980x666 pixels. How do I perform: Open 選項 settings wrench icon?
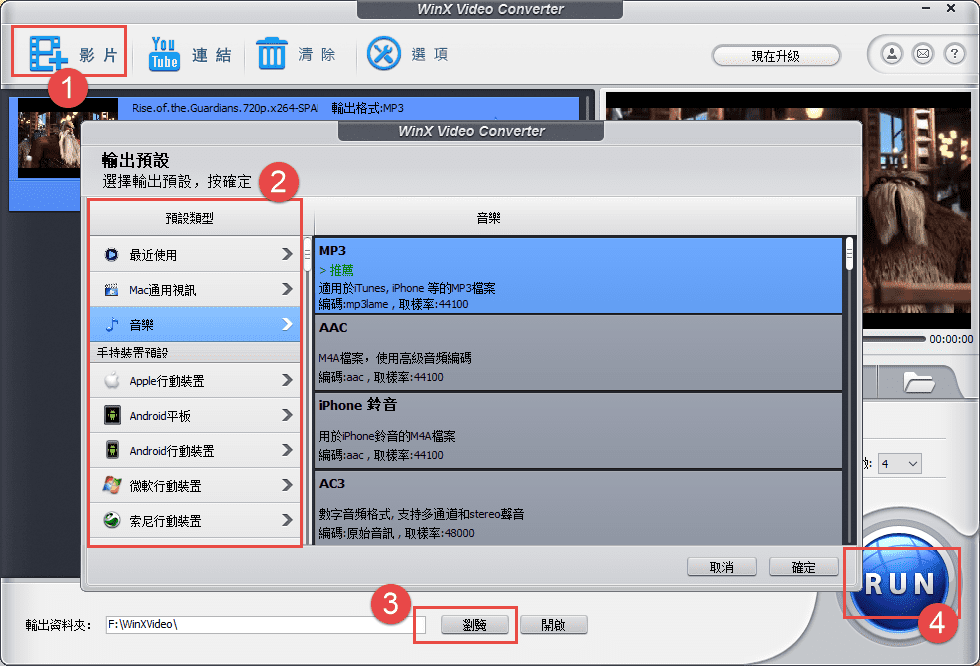click(383, 54)
